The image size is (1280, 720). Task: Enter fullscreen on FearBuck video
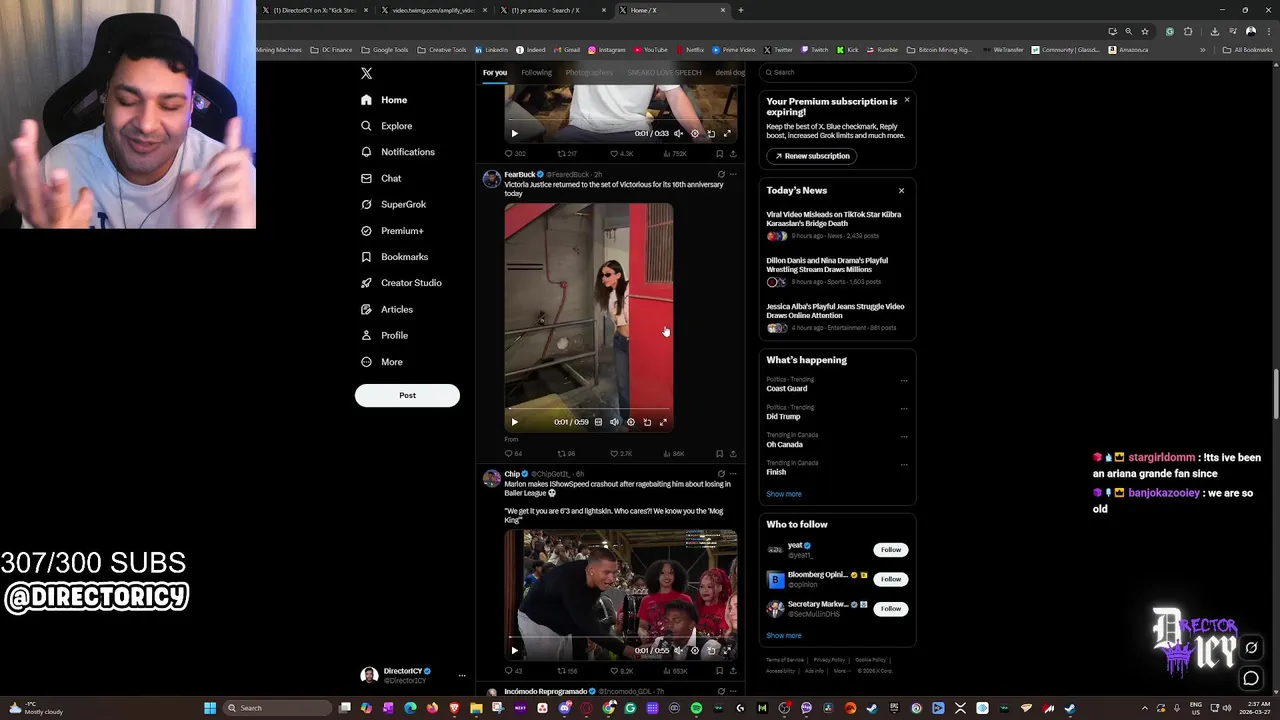[x=663, y=422]
